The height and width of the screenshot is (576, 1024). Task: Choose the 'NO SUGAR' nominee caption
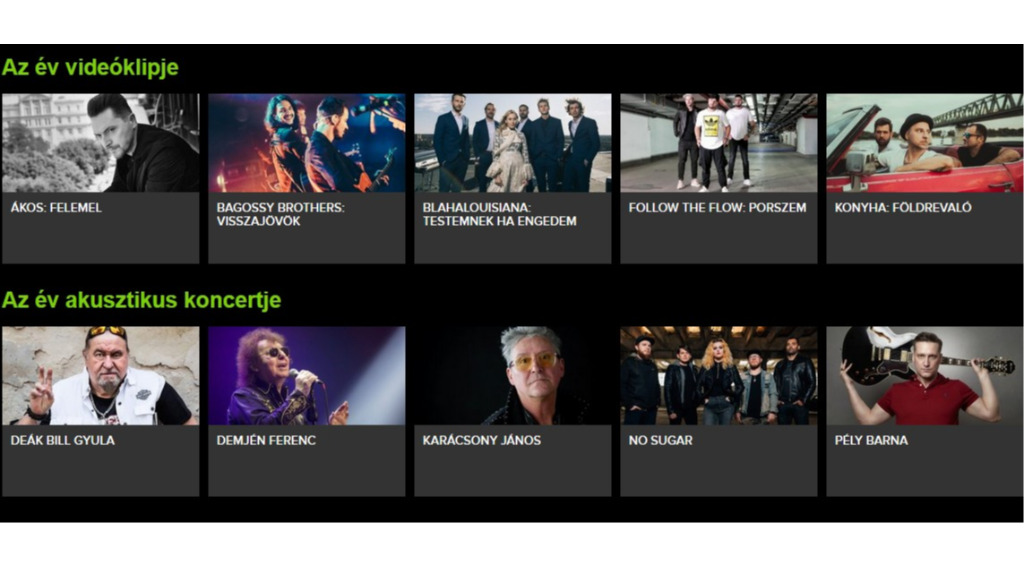click(660, 440)
